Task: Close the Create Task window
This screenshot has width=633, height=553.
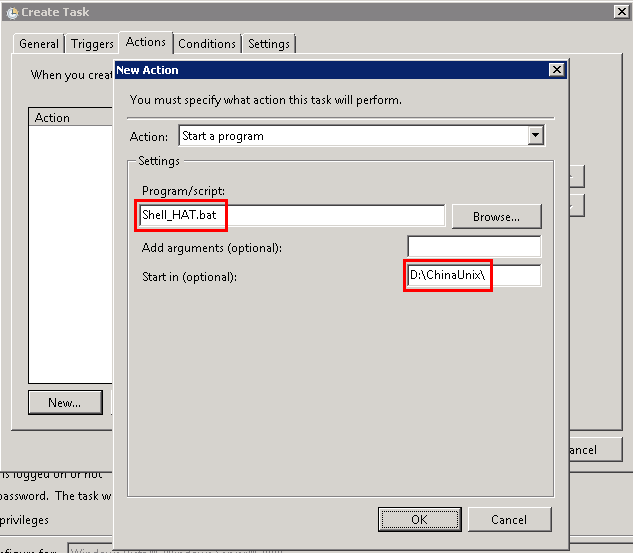Action: point(621,12)
